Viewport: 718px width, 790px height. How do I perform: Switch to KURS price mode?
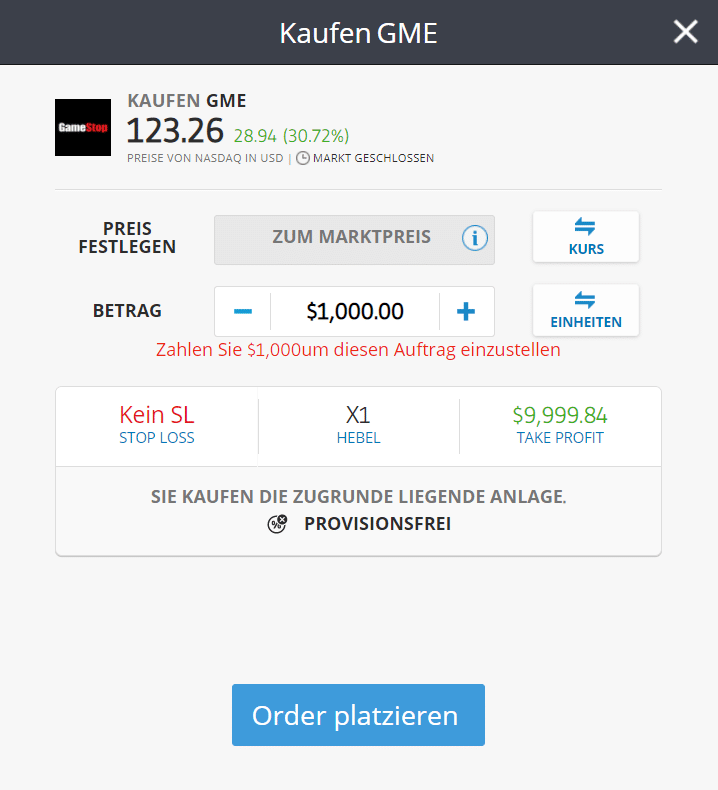[x=586, y=237]
